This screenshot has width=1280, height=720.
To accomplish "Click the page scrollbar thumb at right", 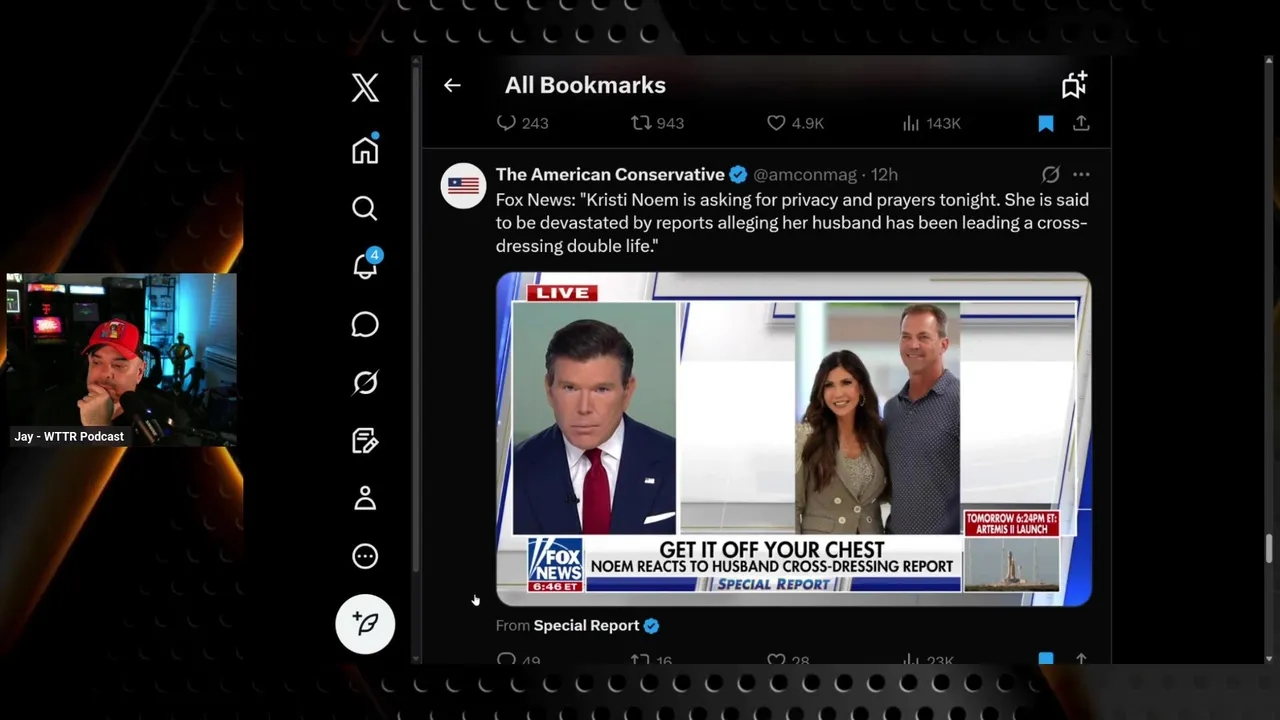I will pyautogui.click(x=1270, y=549).
